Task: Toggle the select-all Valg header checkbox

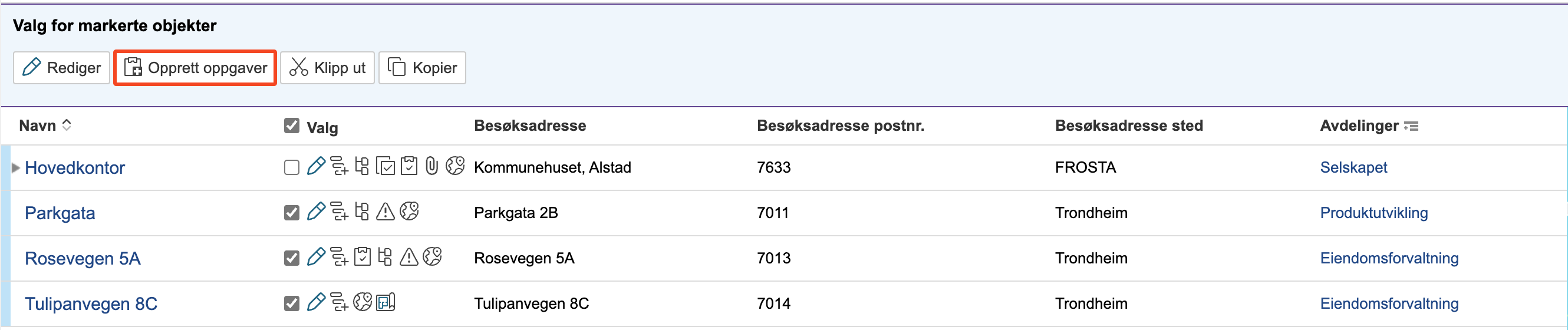Action: click(x=292, y=126)
